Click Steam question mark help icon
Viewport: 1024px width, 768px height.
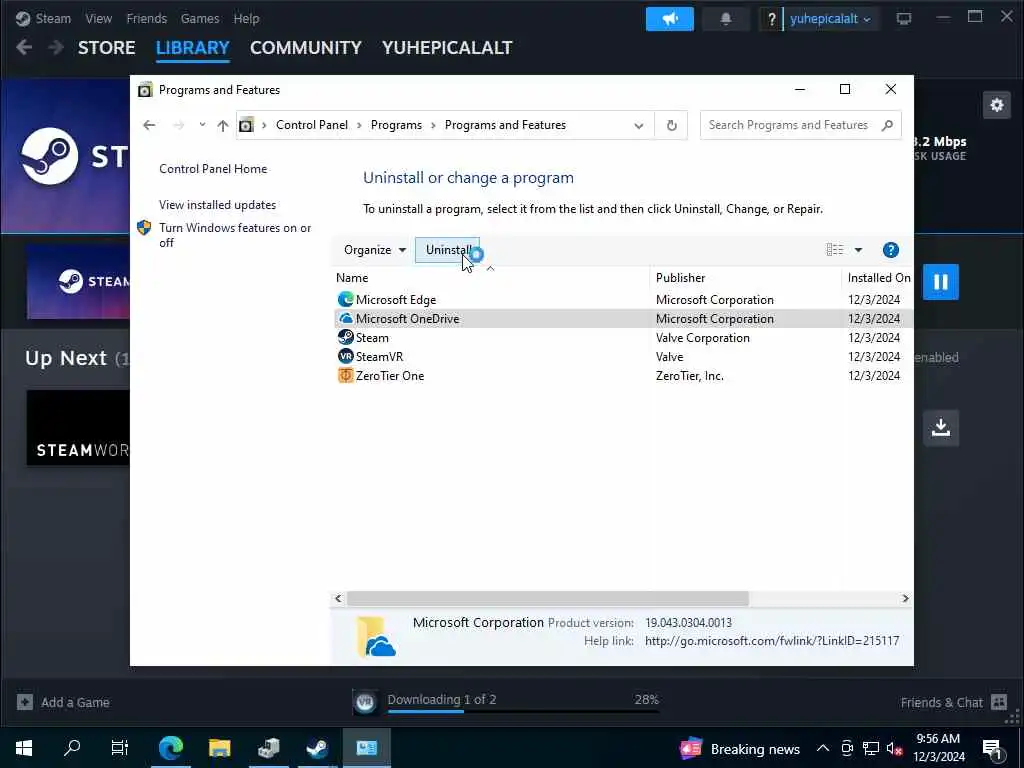coord(771,19)
